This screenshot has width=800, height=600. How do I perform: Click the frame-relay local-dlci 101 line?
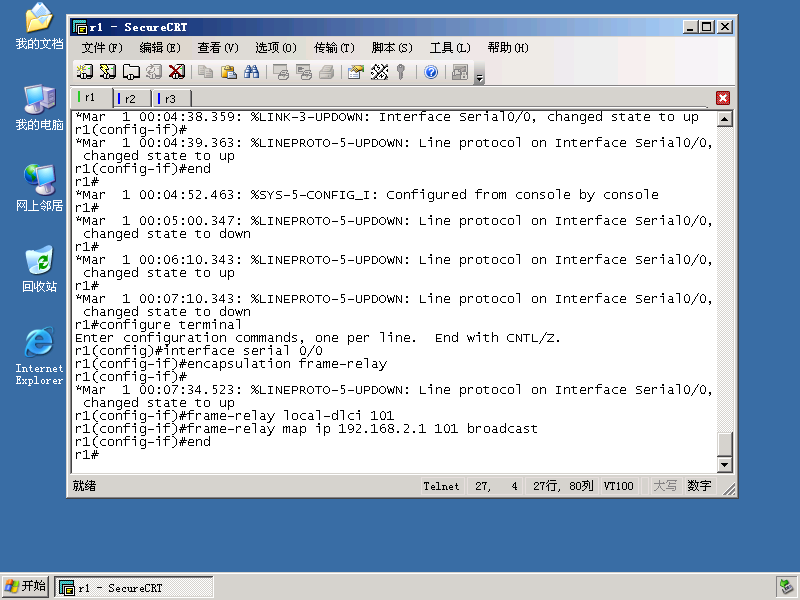coord(235,416)
